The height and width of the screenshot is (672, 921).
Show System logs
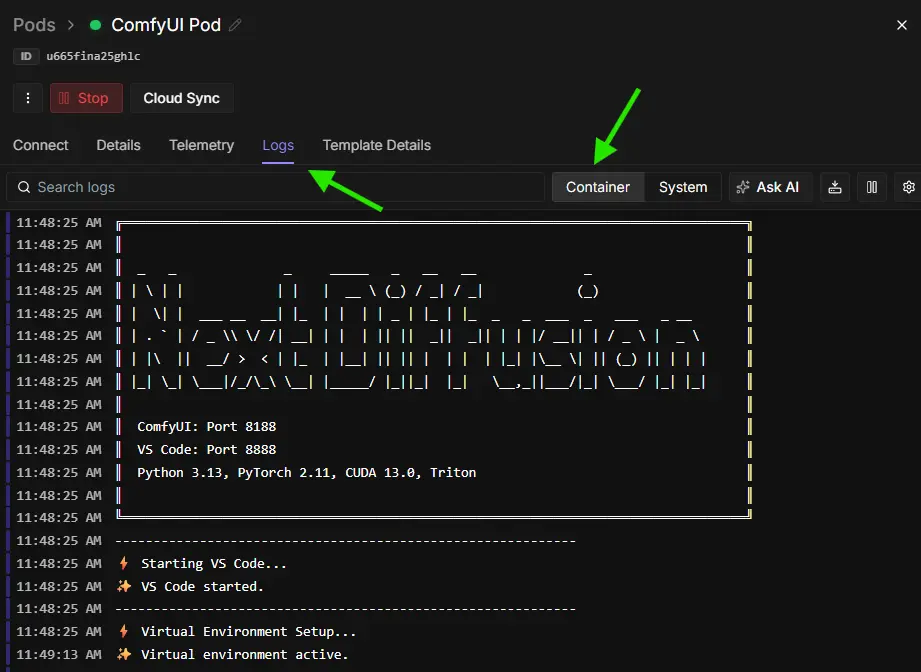[x=683, y=187]
